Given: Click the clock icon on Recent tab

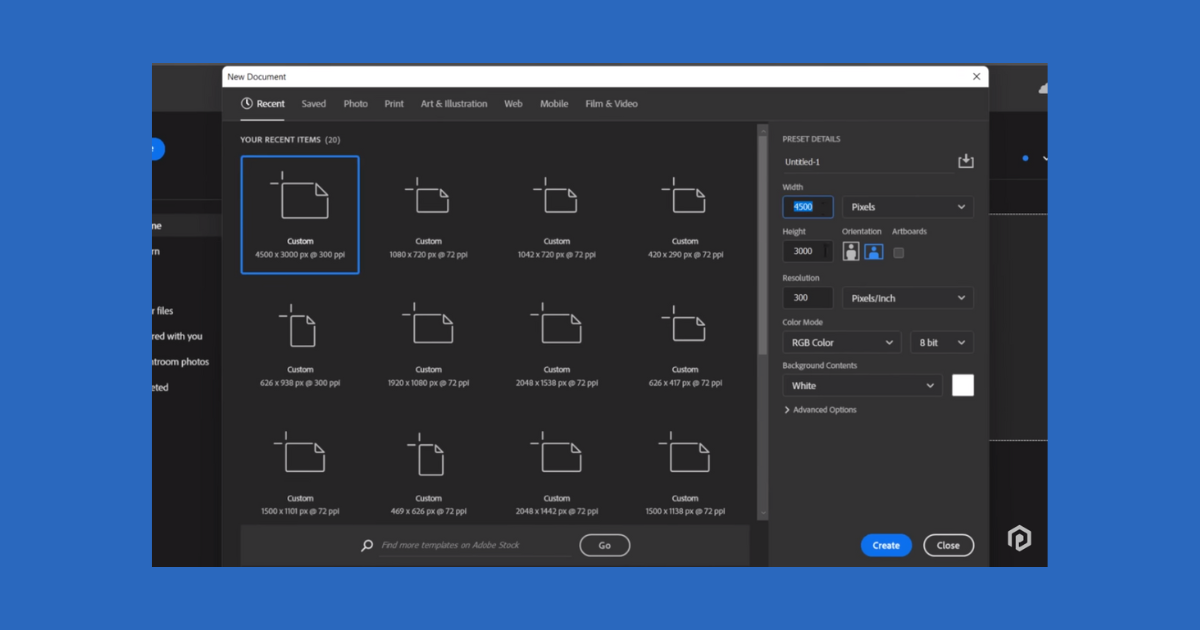Looking at the screenshot, I should 247,104.
